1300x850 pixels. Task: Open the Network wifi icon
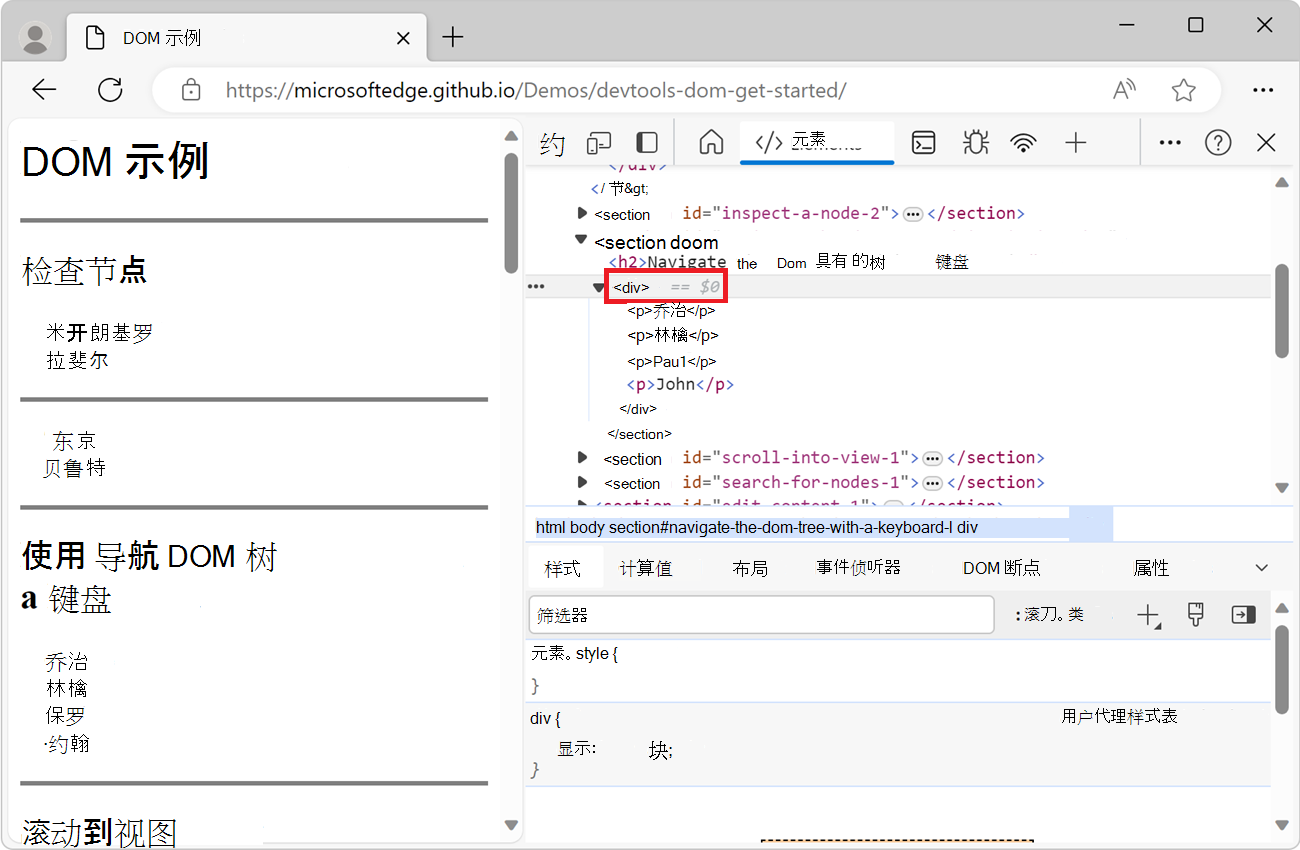(1023, 143)
